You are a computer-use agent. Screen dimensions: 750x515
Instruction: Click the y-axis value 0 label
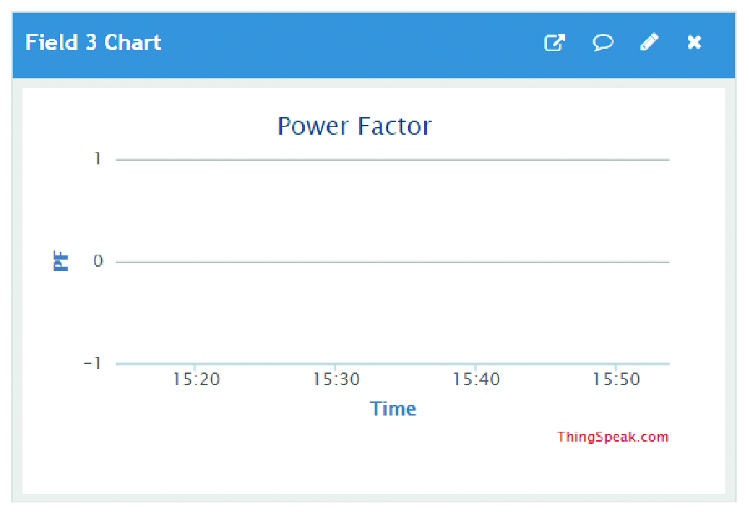[98, 262]
